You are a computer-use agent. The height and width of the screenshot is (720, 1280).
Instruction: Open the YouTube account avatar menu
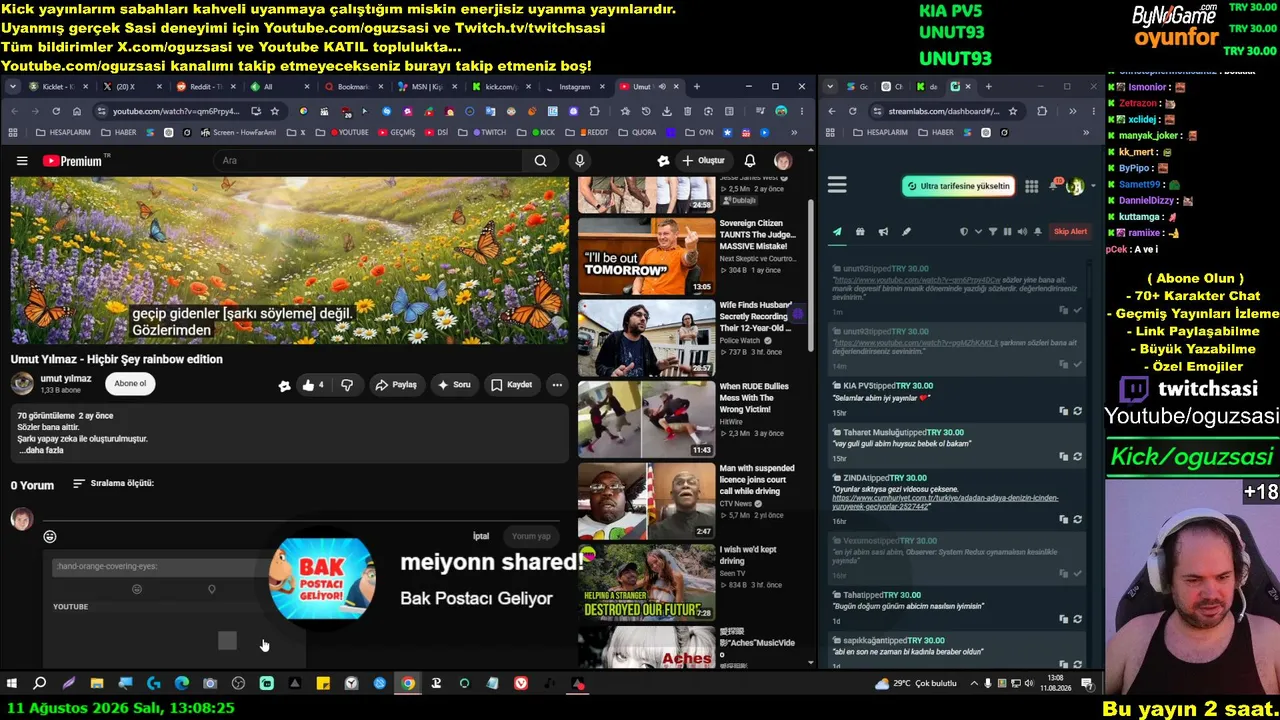(783, 161)
